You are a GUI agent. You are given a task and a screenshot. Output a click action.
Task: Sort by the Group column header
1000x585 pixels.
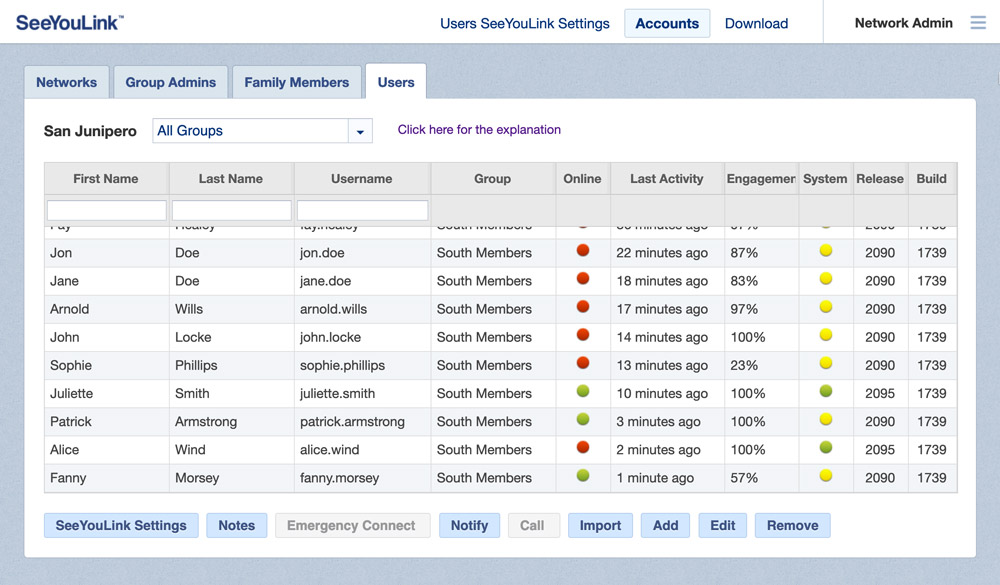coord(492,179)
